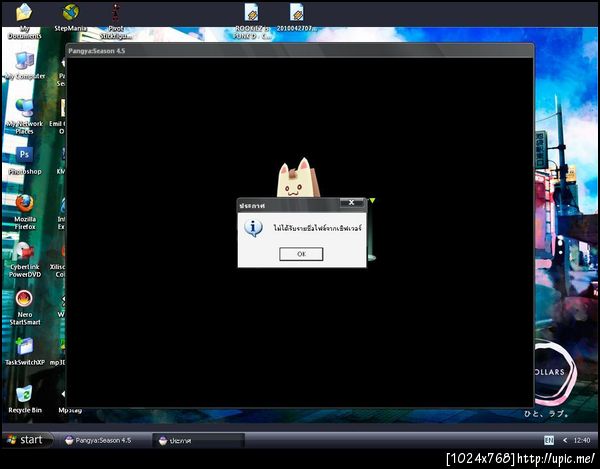Click the Pangya:Season 4.5 title bar

coord(300,50)
